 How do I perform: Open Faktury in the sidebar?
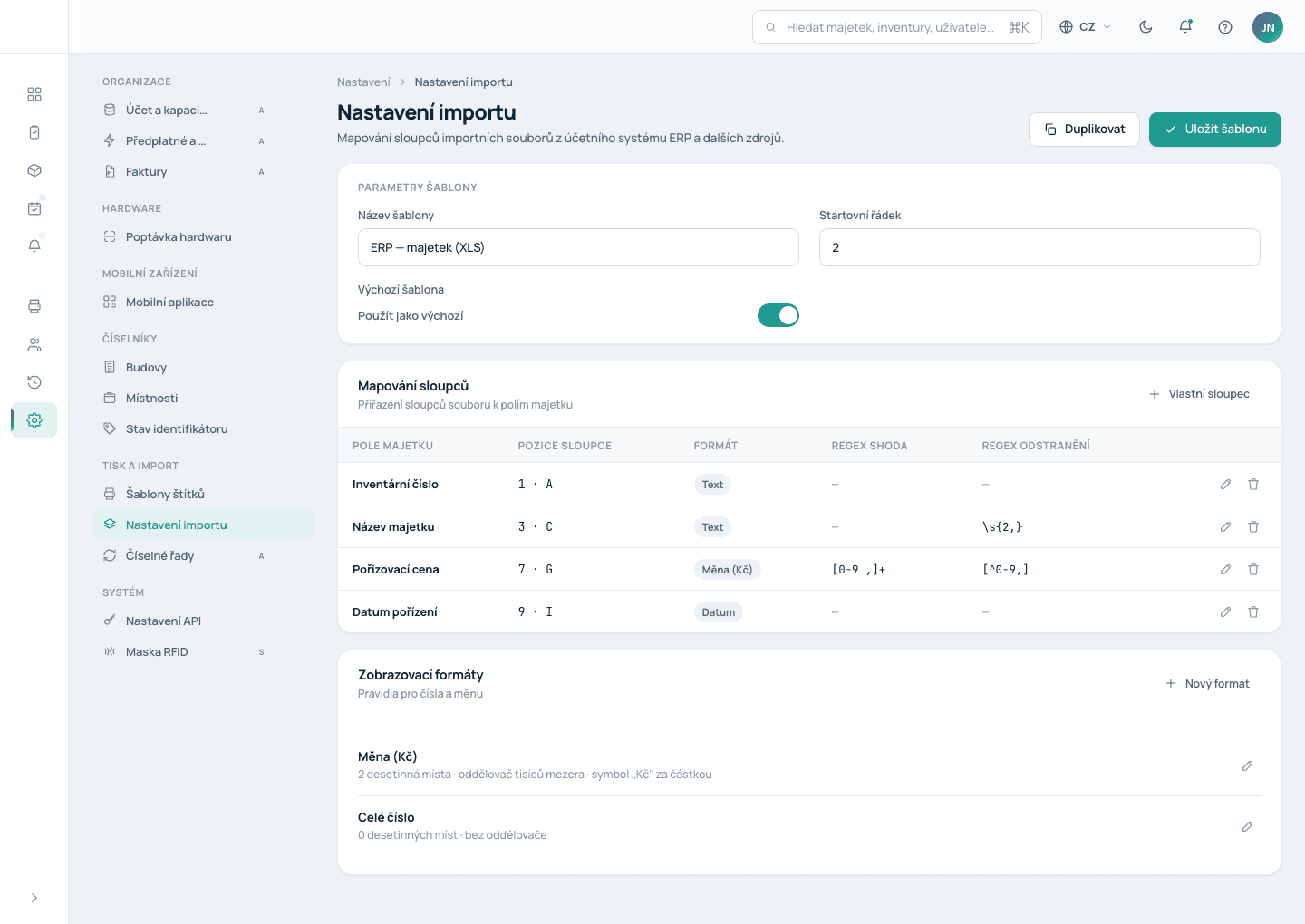(203, 171)
